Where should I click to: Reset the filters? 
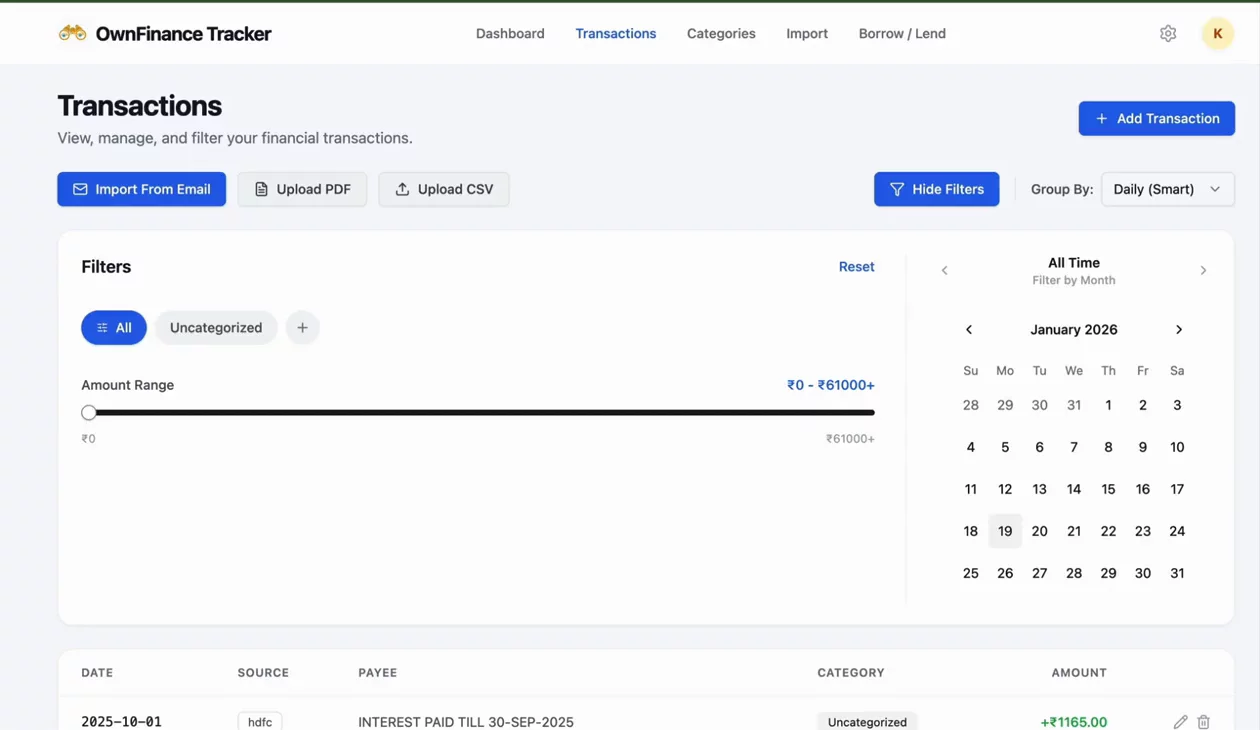pyautogui.click(x=856, y=267)
